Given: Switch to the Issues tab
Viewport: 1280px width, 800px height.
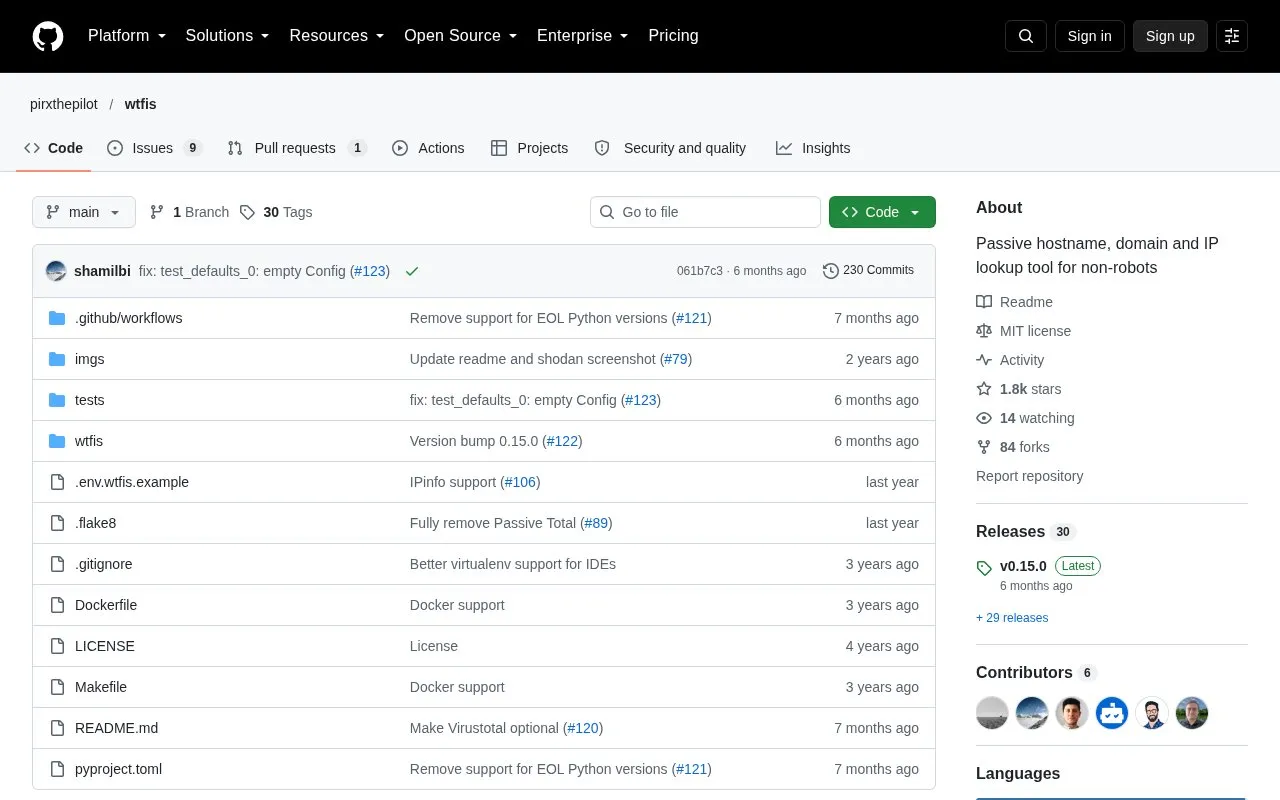Looking at the screenshot, I should (x=155, y=148).
